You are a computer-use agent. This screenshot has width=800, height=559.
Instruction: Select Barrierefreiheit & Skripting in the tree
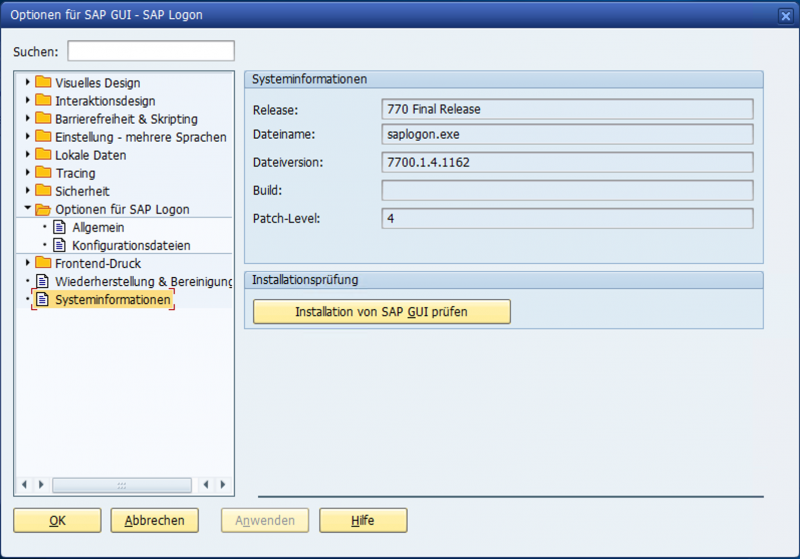coord(126,119)
